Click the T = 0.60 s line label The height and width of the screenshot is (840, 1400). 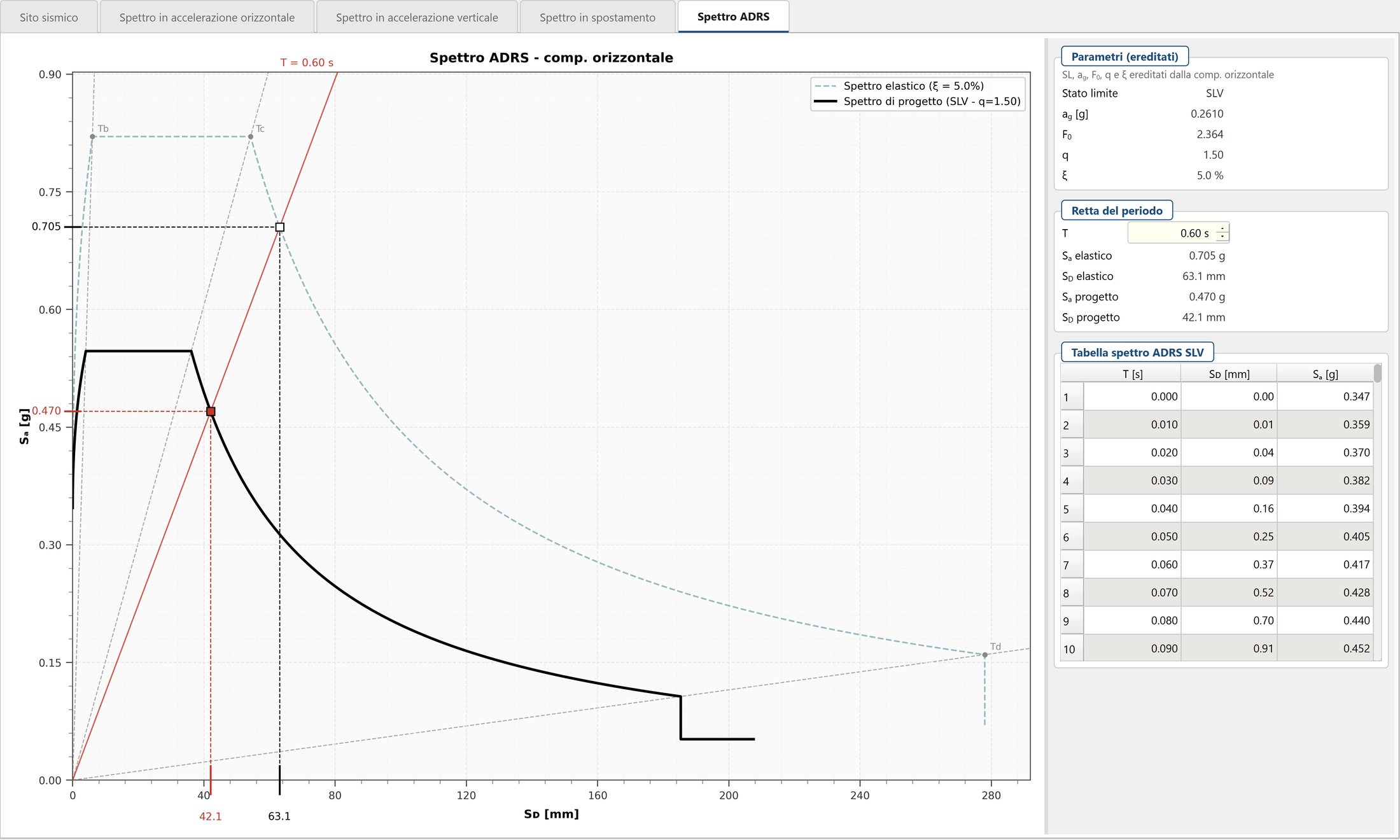pos(307,62)
